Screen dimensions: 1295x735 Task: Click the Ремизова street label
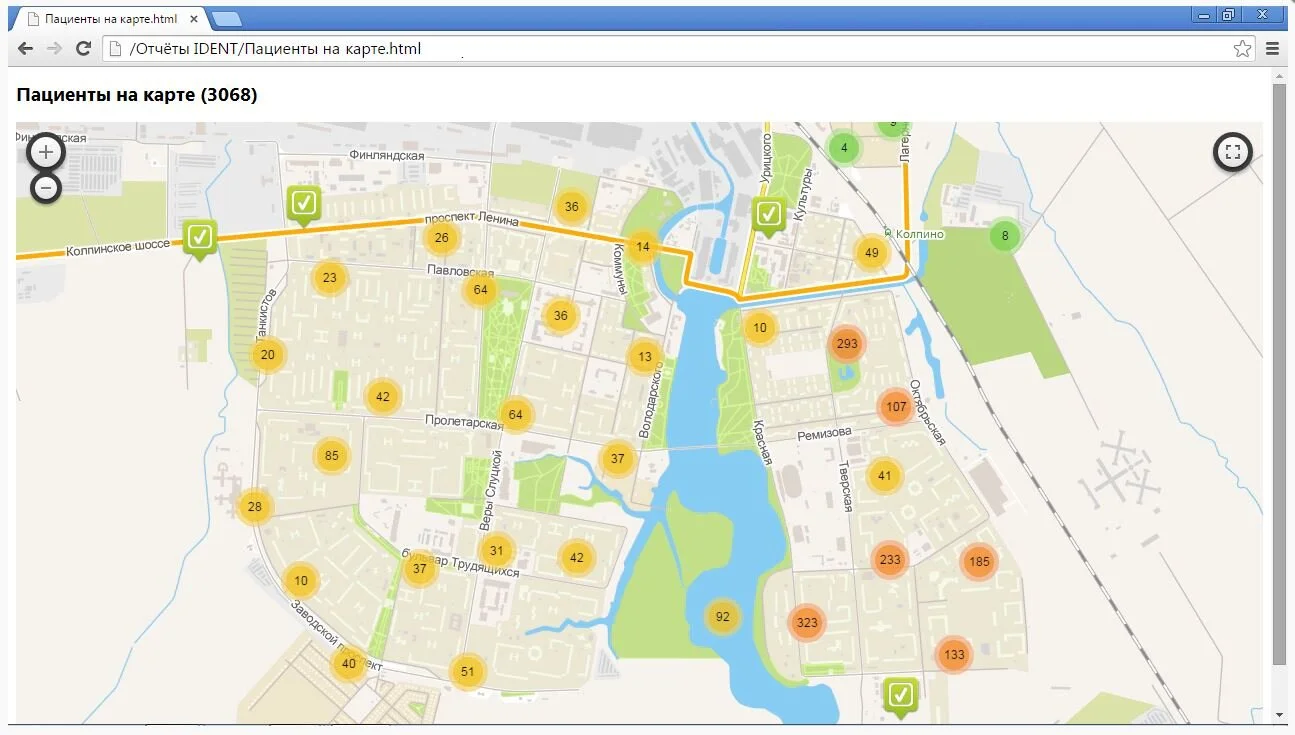[x=824, y=433]
